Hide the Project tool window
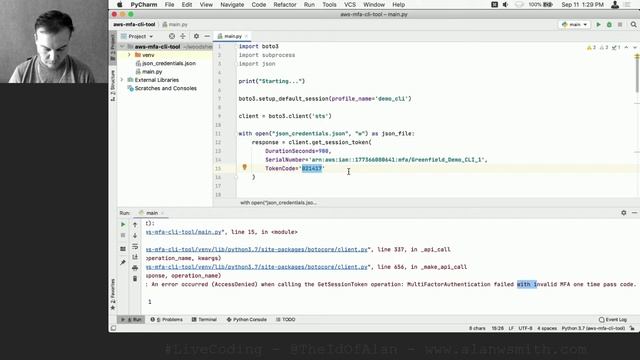The width and height of the screenshot is (640, 360). click(207, 36)
